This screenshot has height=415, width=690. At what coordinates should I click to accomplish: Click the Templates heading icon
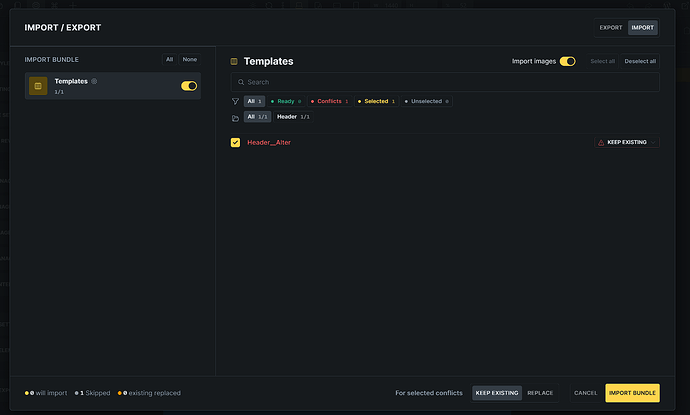(x=234, y=62)
